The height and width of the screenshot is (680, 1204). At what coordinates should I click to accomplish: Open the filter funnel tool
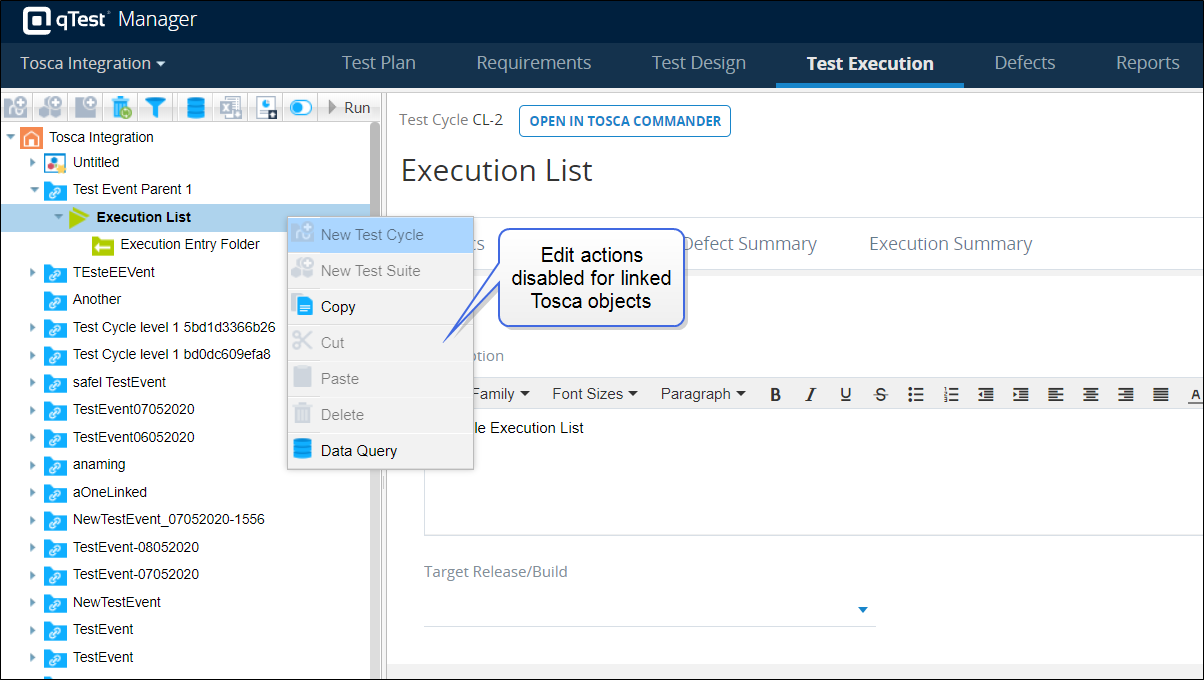155,107
